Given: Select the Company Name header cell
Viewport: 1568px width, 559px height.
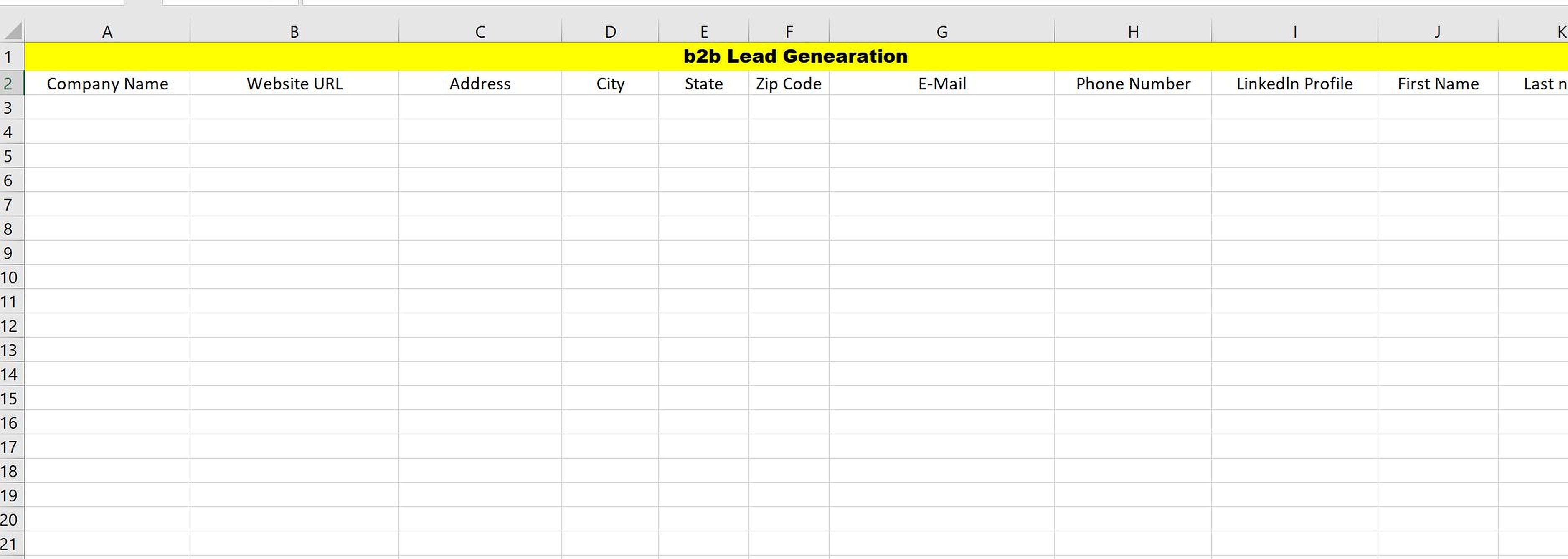Looking at the screenshot, I should click(107, 84).
